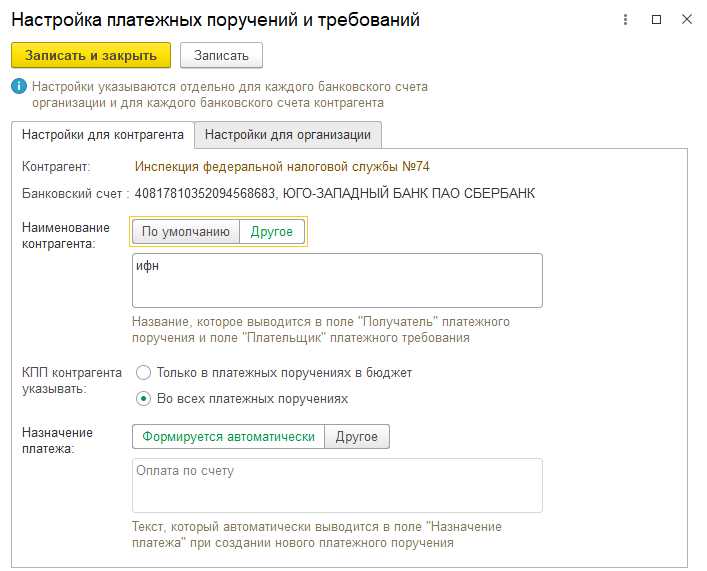Screen dimensions: 707x571
Task: Click the bank account text '40817810352094568683, ЮГО-ЗАПАДНЫЙ БАНК ПАО СБЕРБАНК'
Action: (335, 193)
